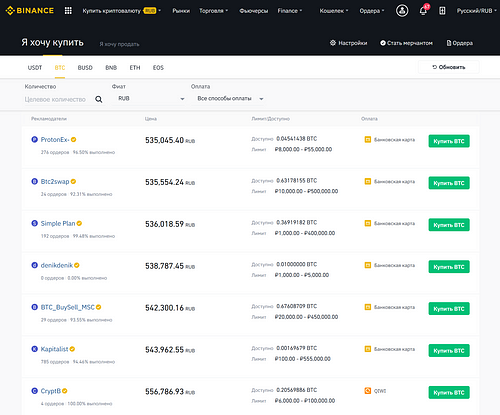Click ProtonEx avatar icon
500x415 pixels.
pos(34,139)
